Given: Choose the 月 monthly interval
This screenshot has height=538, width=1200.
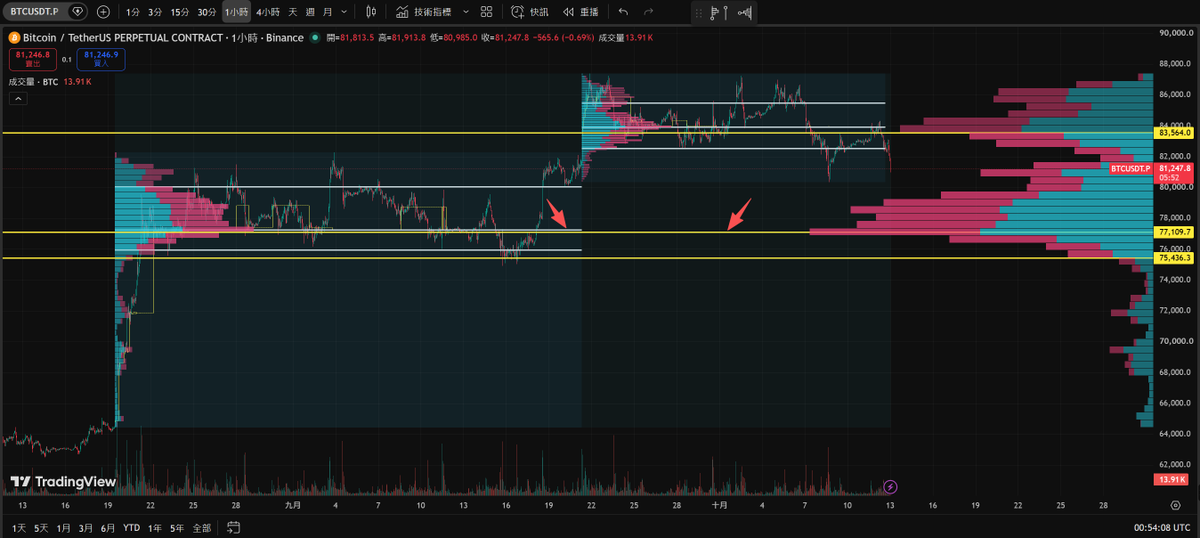Looking at the screenshot, I should click(327, 12).
